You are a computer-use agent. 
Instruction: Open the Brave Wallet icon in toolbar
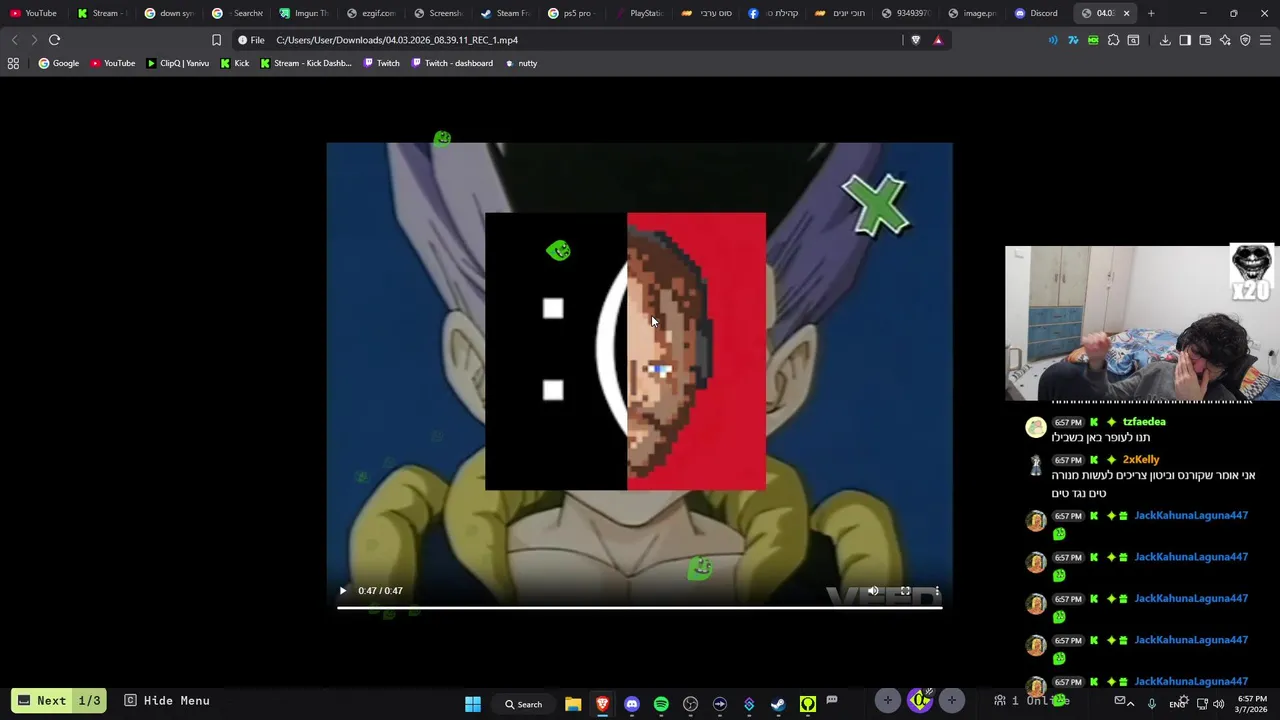click(1205, 40)
